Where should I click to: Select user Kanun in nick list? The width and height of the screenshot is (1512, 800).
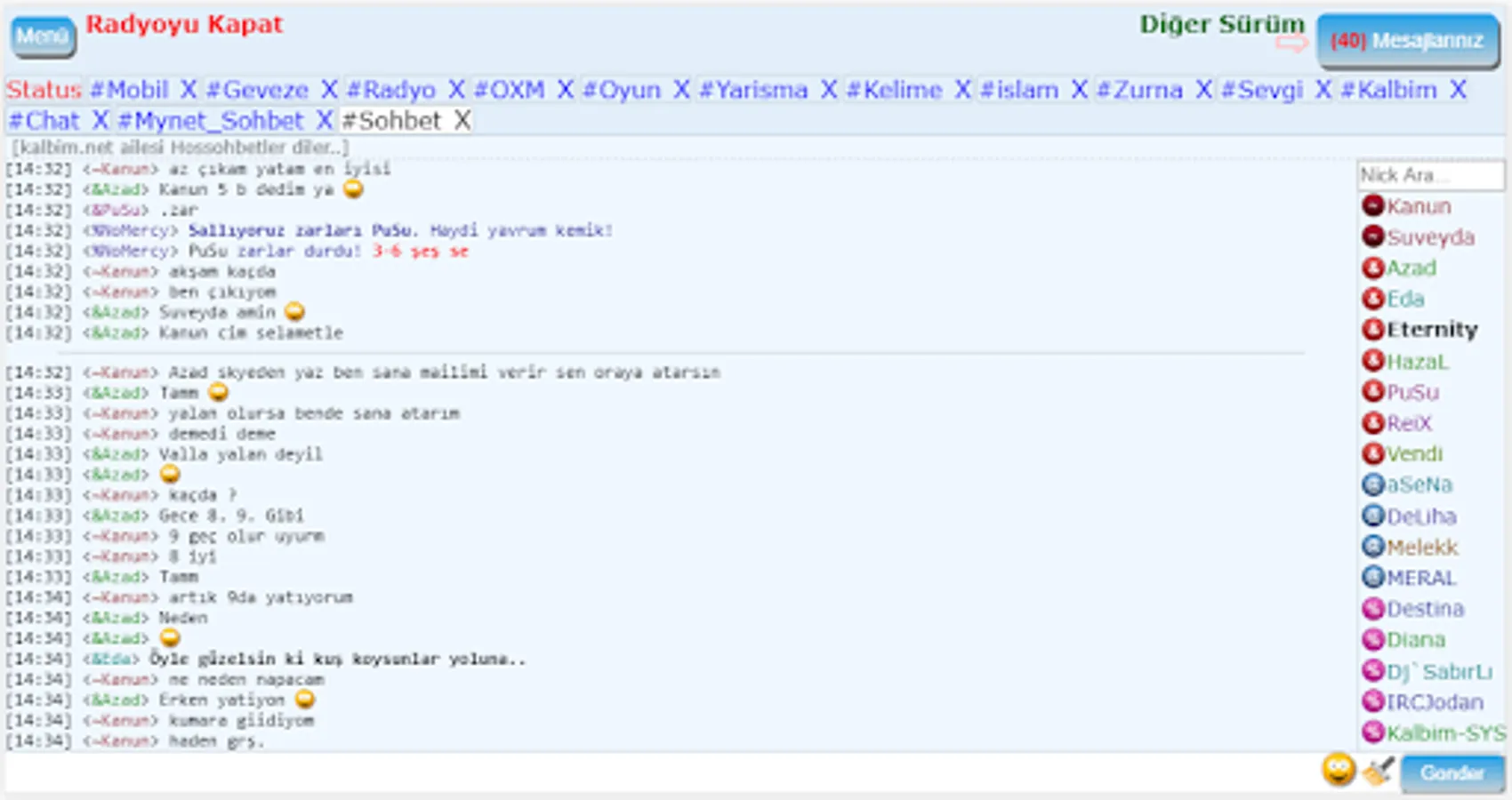1419,206
